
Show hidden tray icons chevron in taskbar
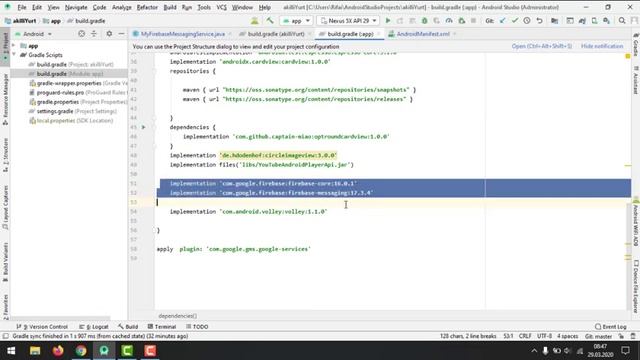point(534,351)
